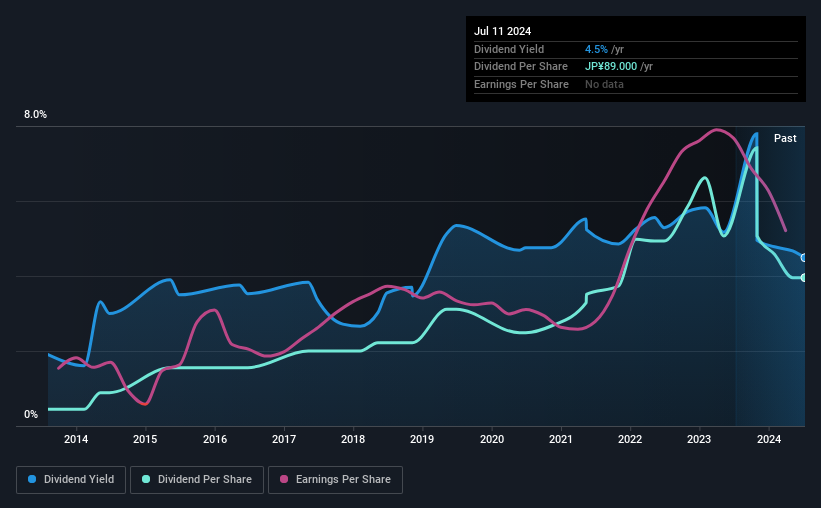The height and width of the screenshot is (508, 821).
Task: Toggle the Dividend Yield legend button
Action: click(x=71, y=480)
